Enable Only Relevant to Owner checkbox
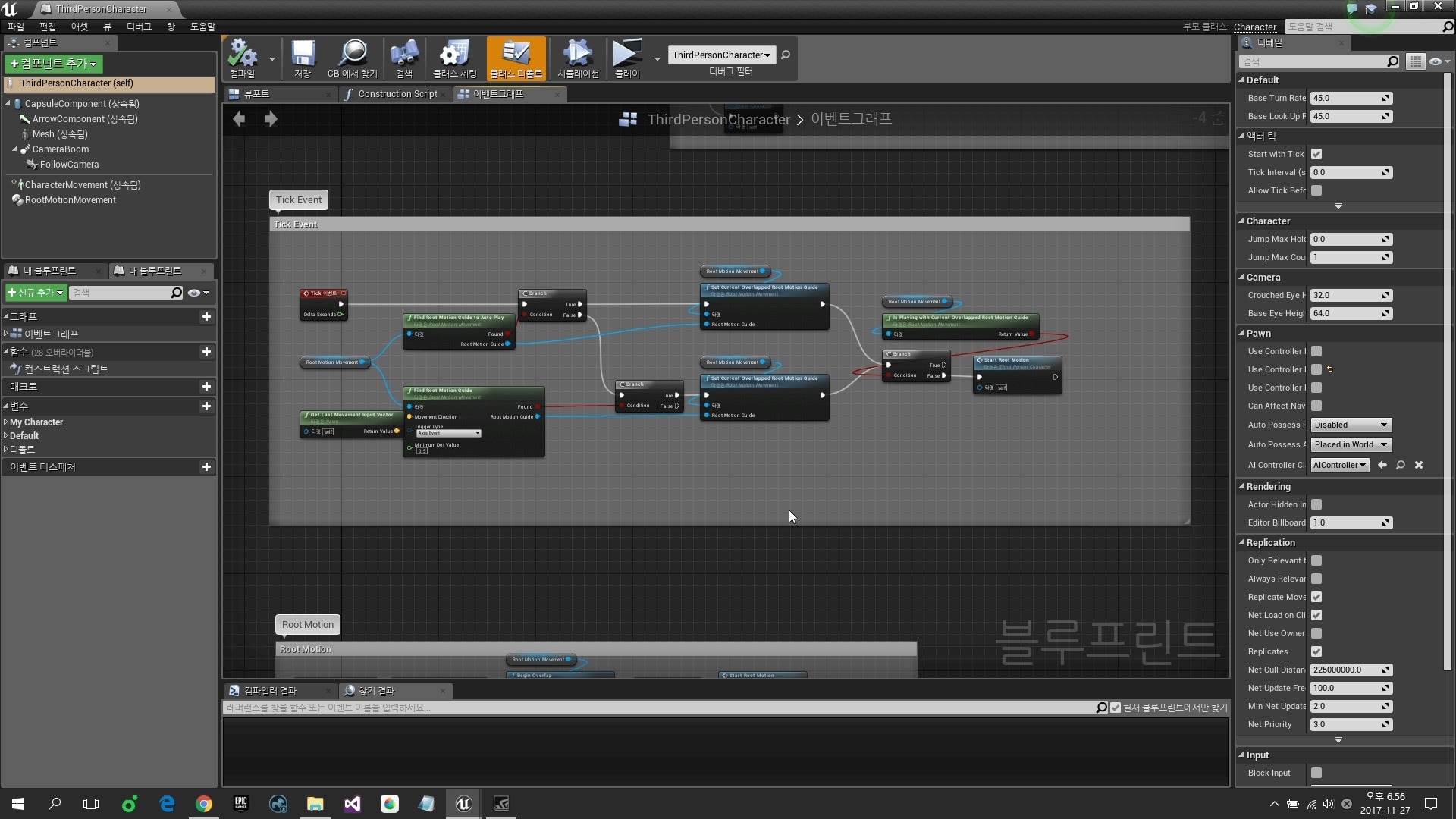The height and width of the screenshot is (819, 1456). coord(1316,560)
